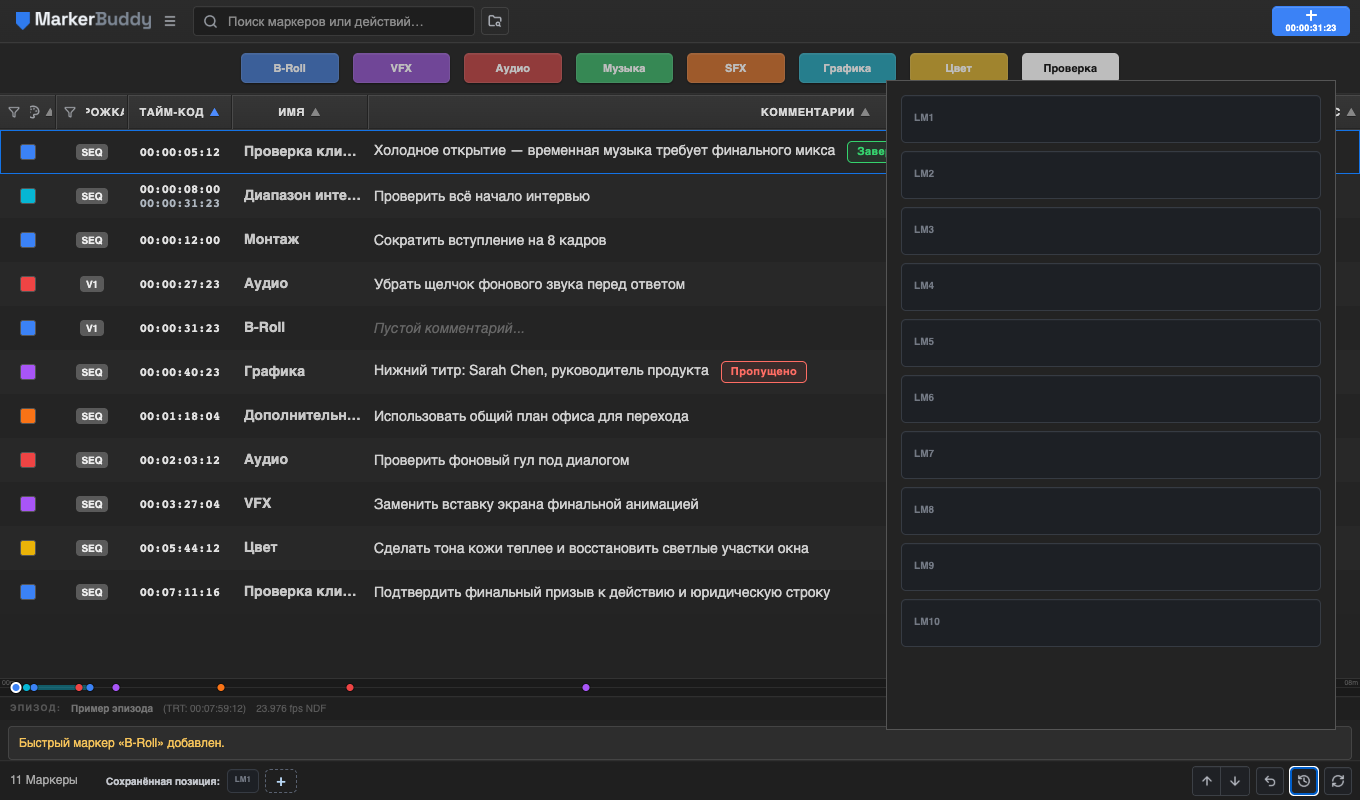The height and width of the screenshot is (800, 1360).
Task: Open the hamburger menu next to MarkerBuddy
Action: [170, 21]
